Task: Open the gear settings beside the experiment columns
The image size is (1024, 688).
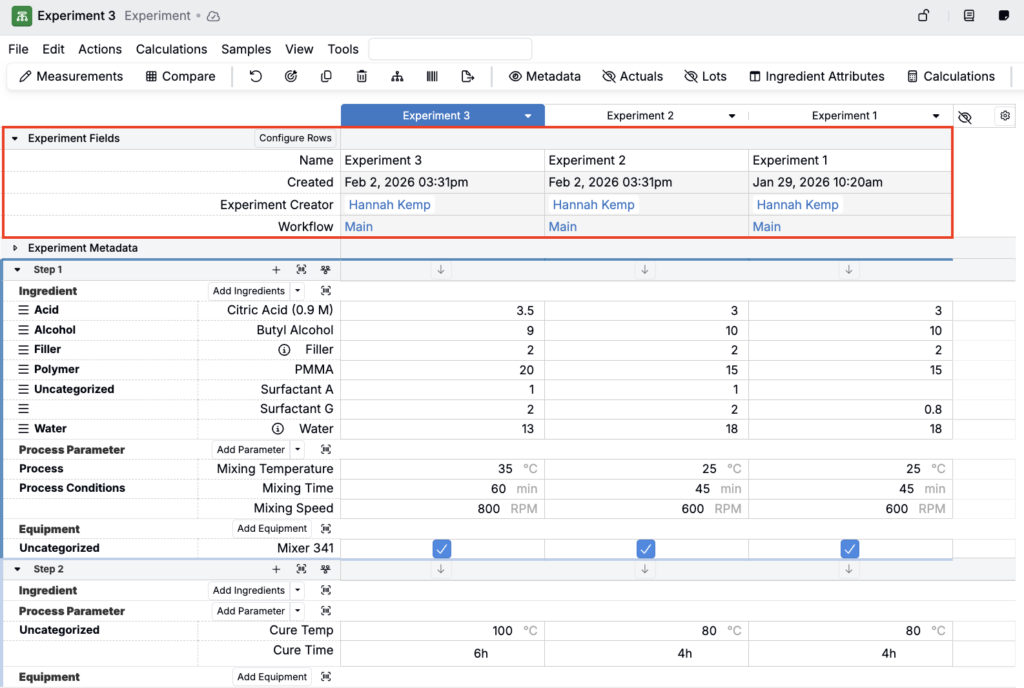Action: [1004, 116]
